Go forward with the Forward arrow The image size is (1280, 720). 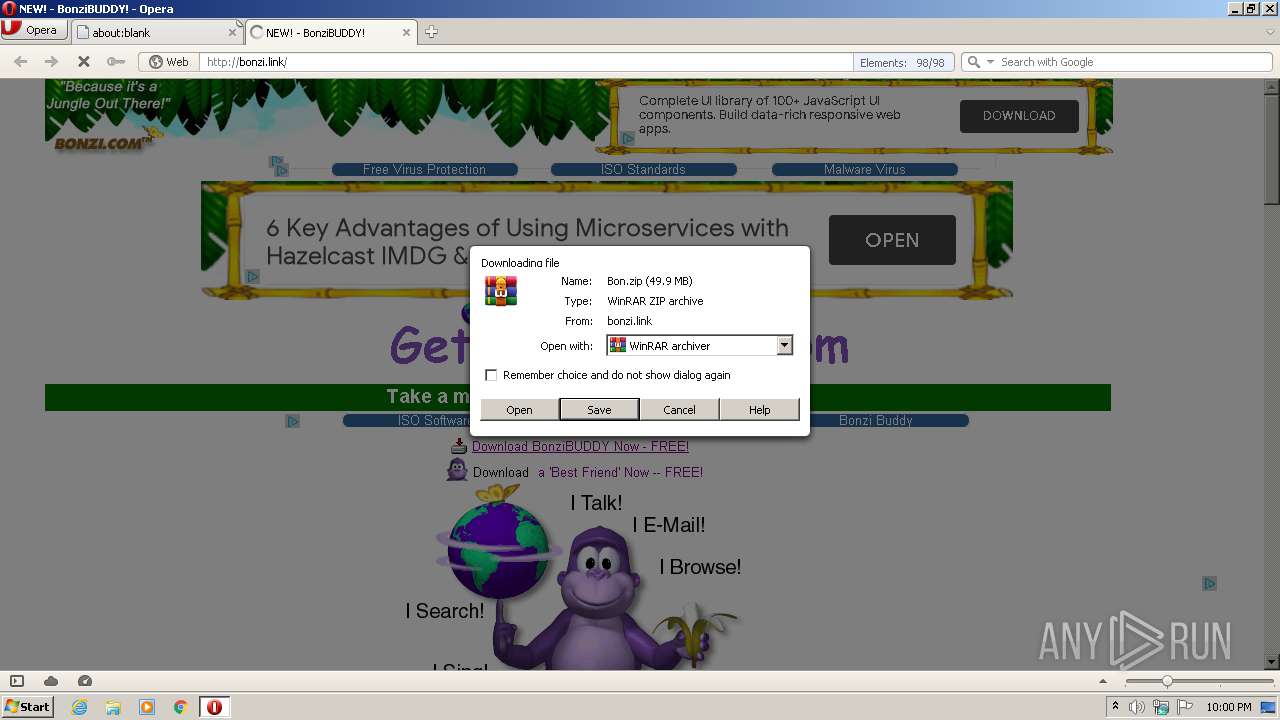[52, 62]
